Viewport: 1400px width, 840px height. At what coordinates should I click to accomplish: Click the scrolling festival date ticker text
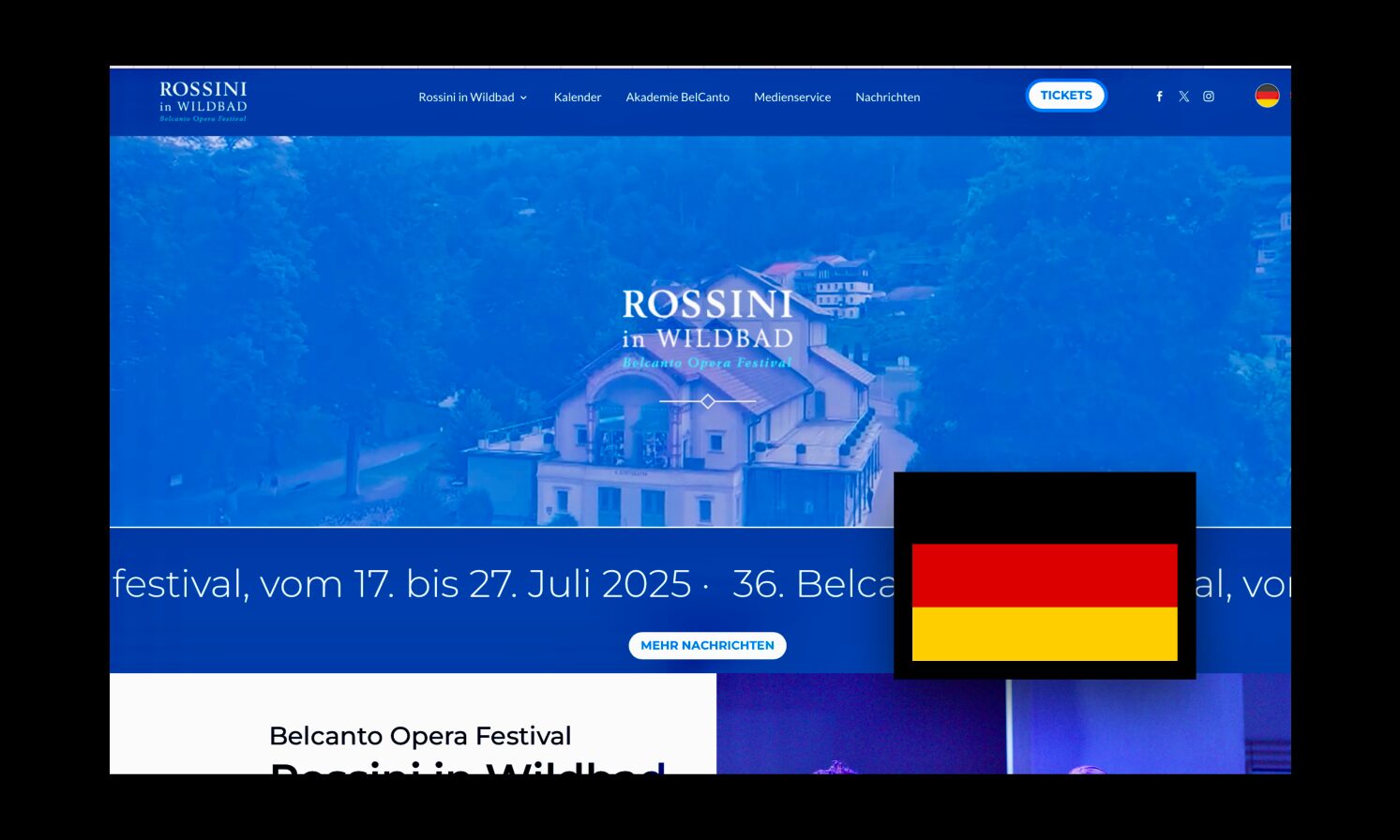click(700, 584)
